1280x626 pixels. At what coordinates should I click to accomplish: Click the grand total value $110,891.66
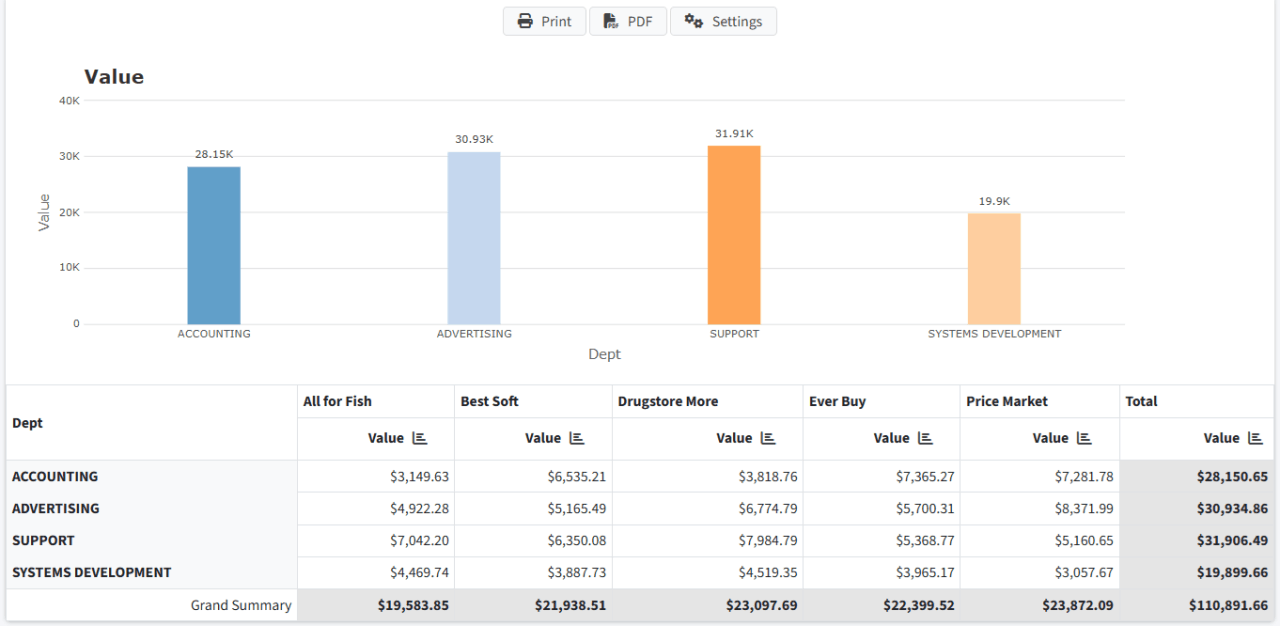click(x=1228, y=605)
